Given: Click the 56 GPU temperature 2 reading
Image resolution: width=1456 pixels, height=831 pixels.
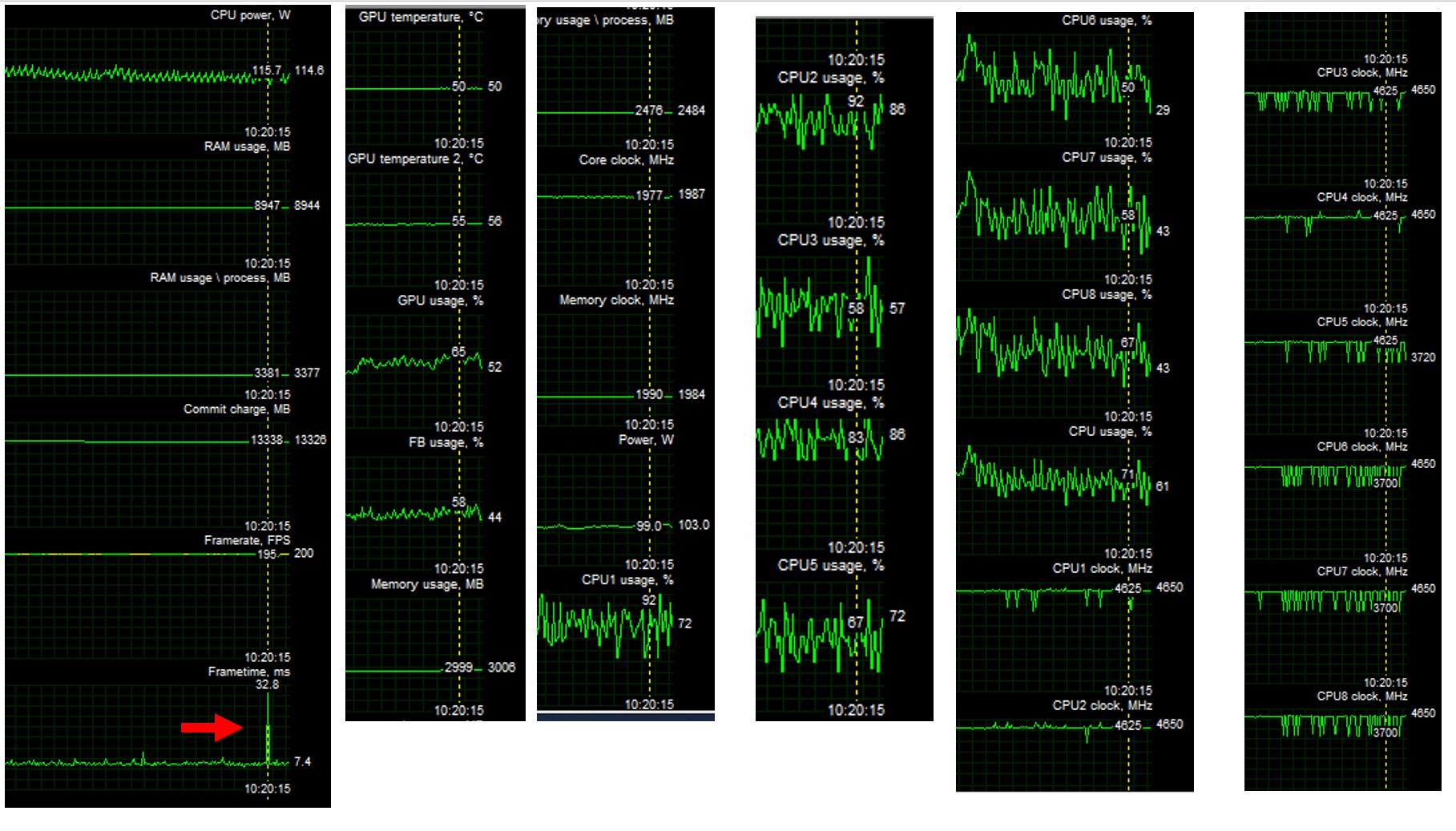Looking at the screenshot, I should pos(495,221).
